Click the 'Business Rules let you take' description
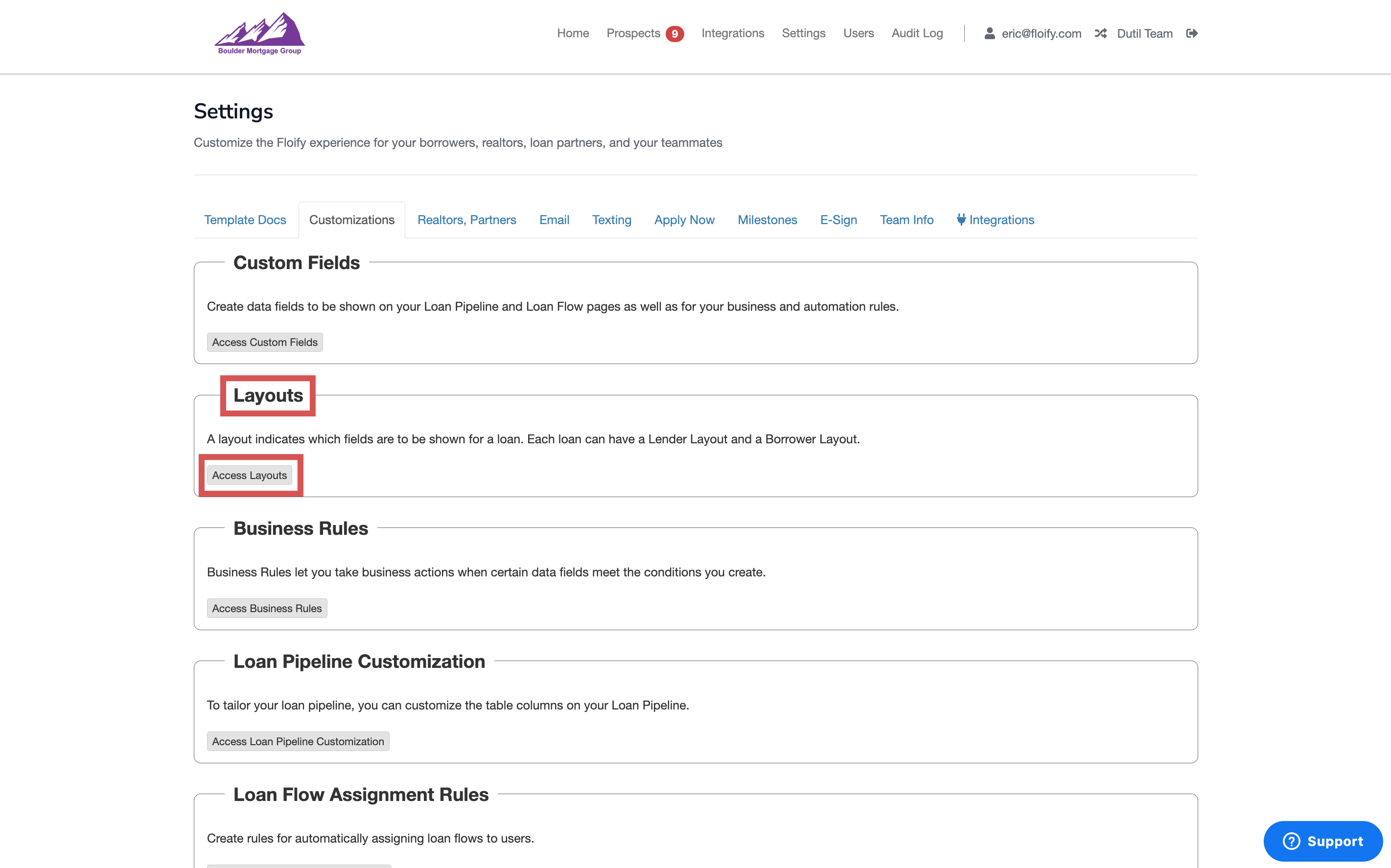The width and height of the screenshot is (1391, 868). 486,572
